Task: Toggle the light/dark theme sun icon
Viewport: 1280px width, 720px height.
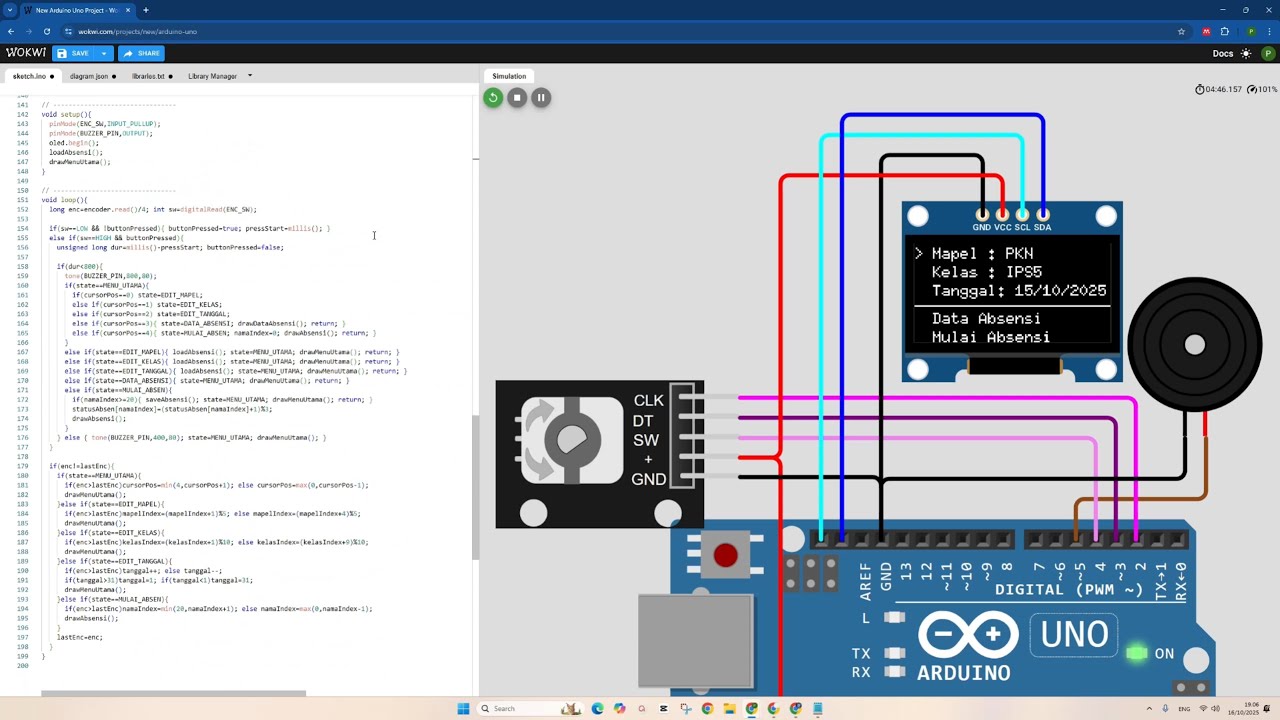Action: coord(1246,53)
